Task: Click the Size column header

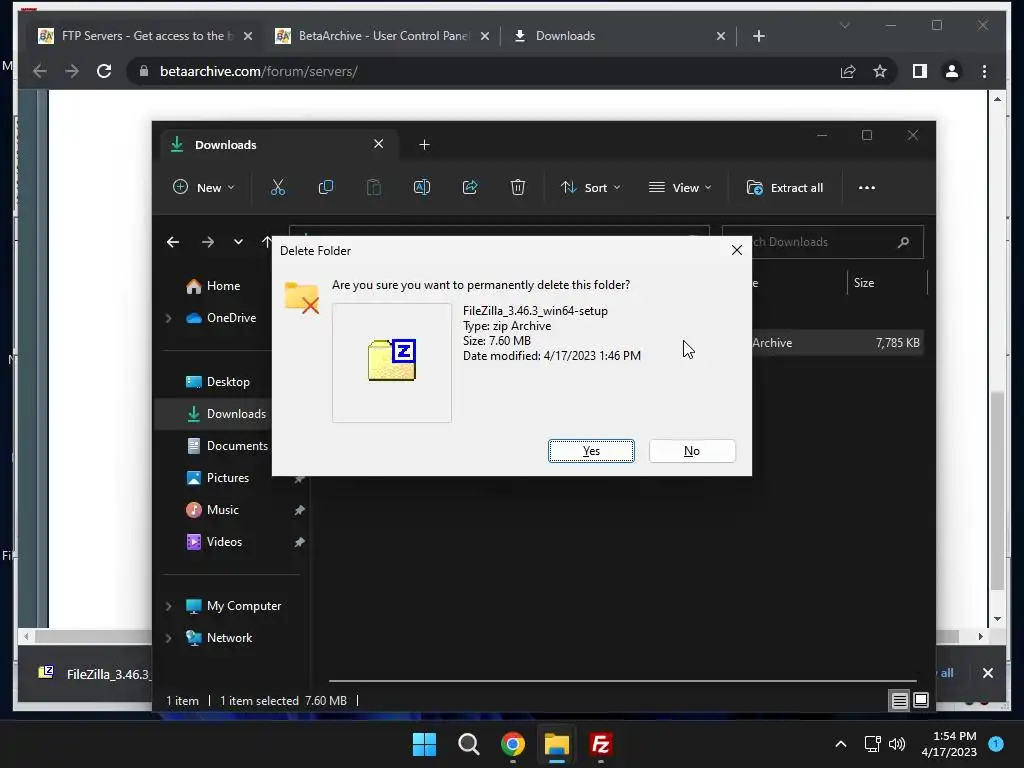Action: pos(887,283)
